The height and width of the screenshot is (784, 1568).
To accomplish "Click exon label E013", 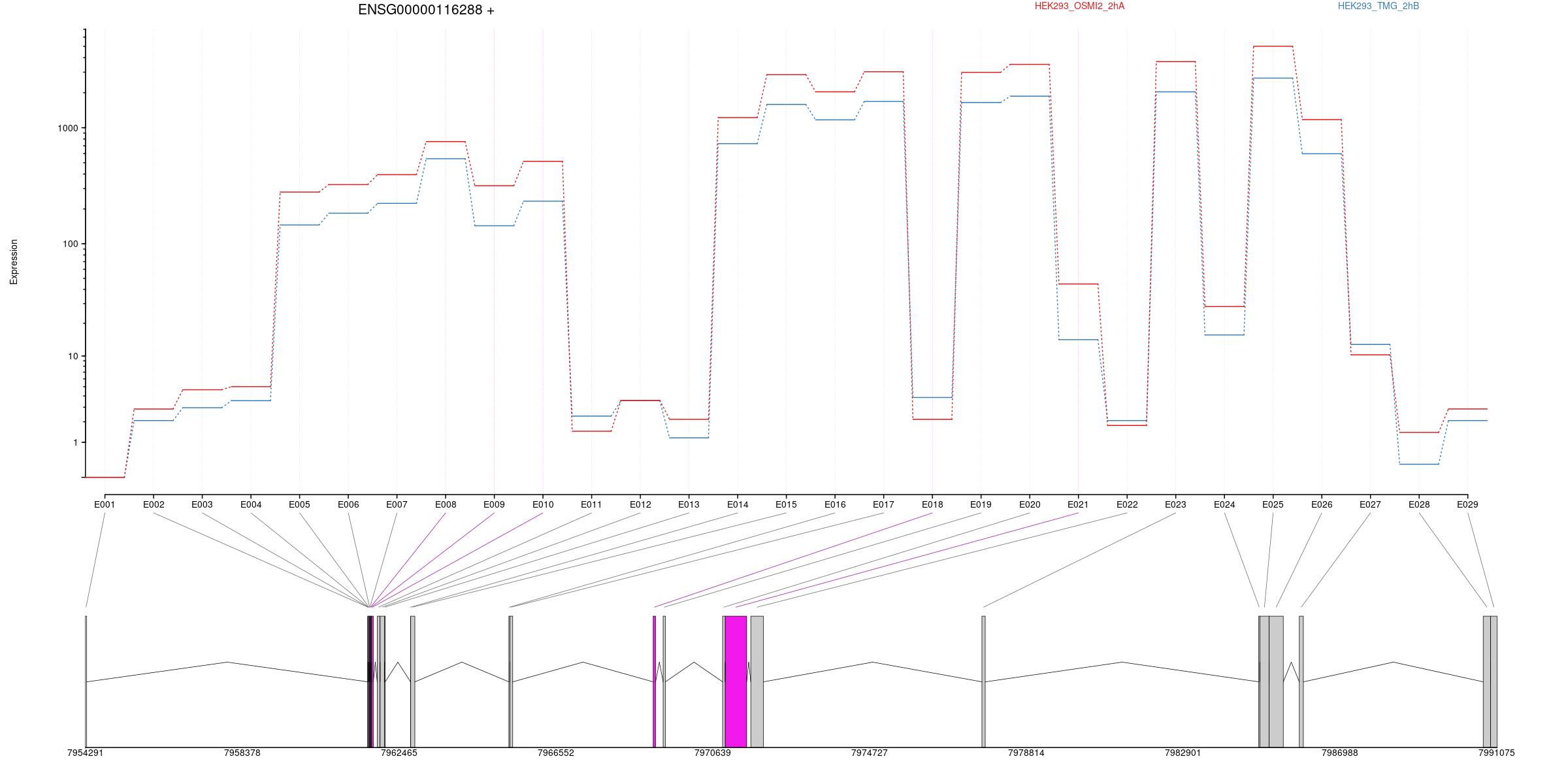I will point(689,504).
